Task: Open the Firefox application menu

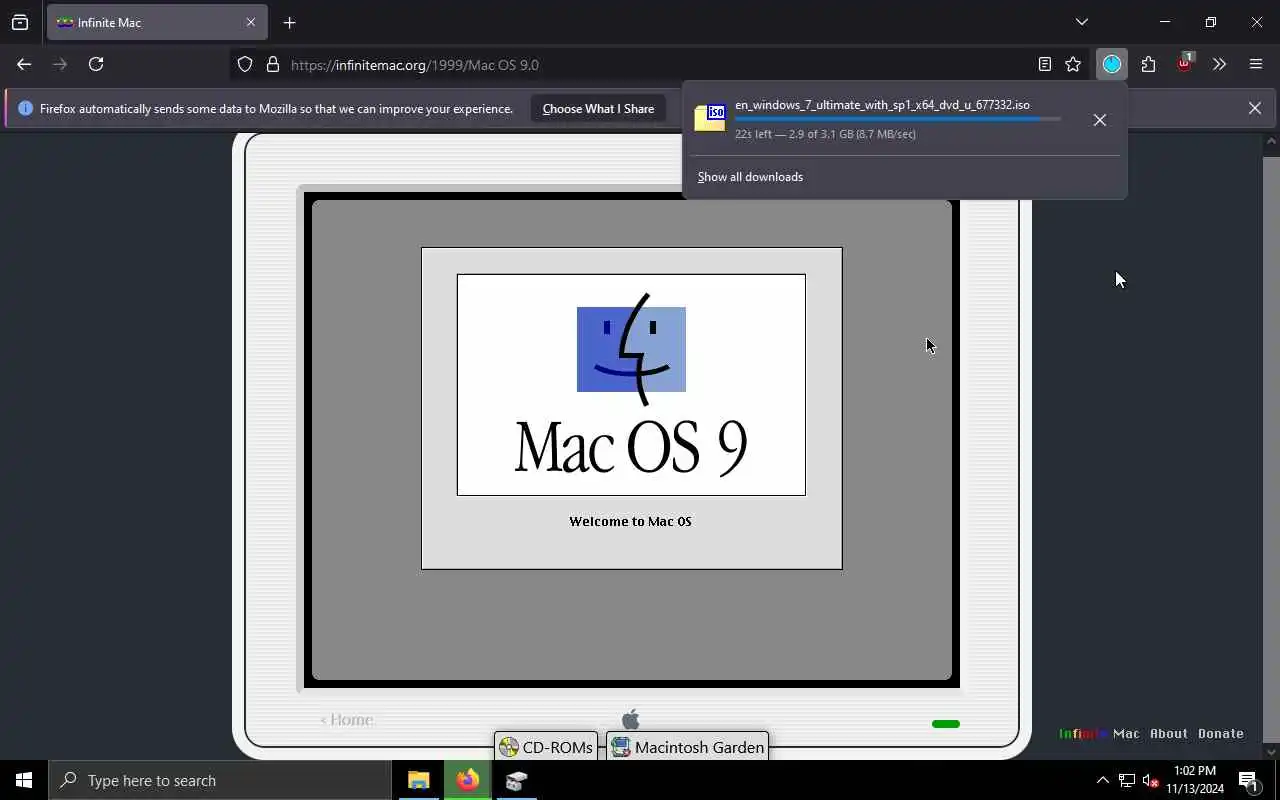Action: click(1256, 64)
